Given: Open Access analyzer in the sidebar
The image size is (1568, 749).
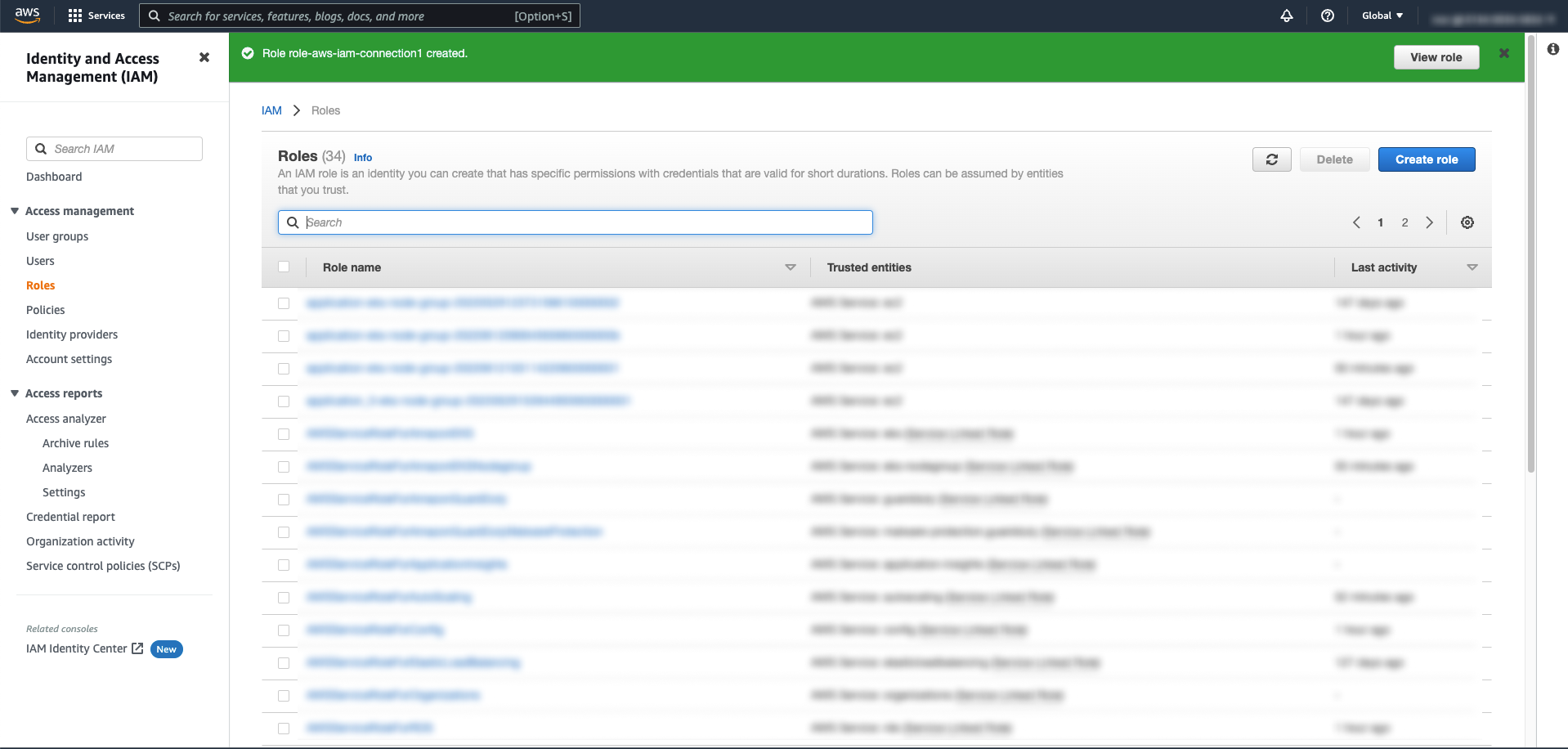Looking at the screenshot, I should pyautogui.click(x=66, y=419).
